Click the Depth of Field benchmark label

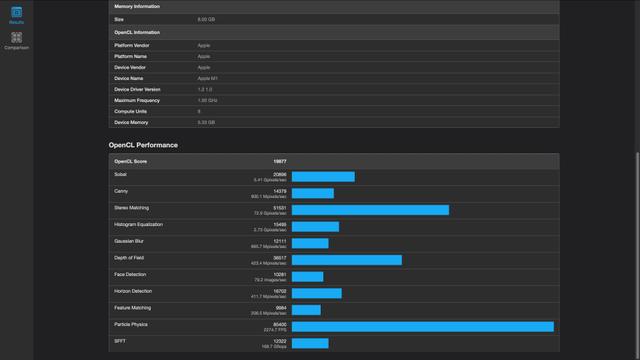129,258
